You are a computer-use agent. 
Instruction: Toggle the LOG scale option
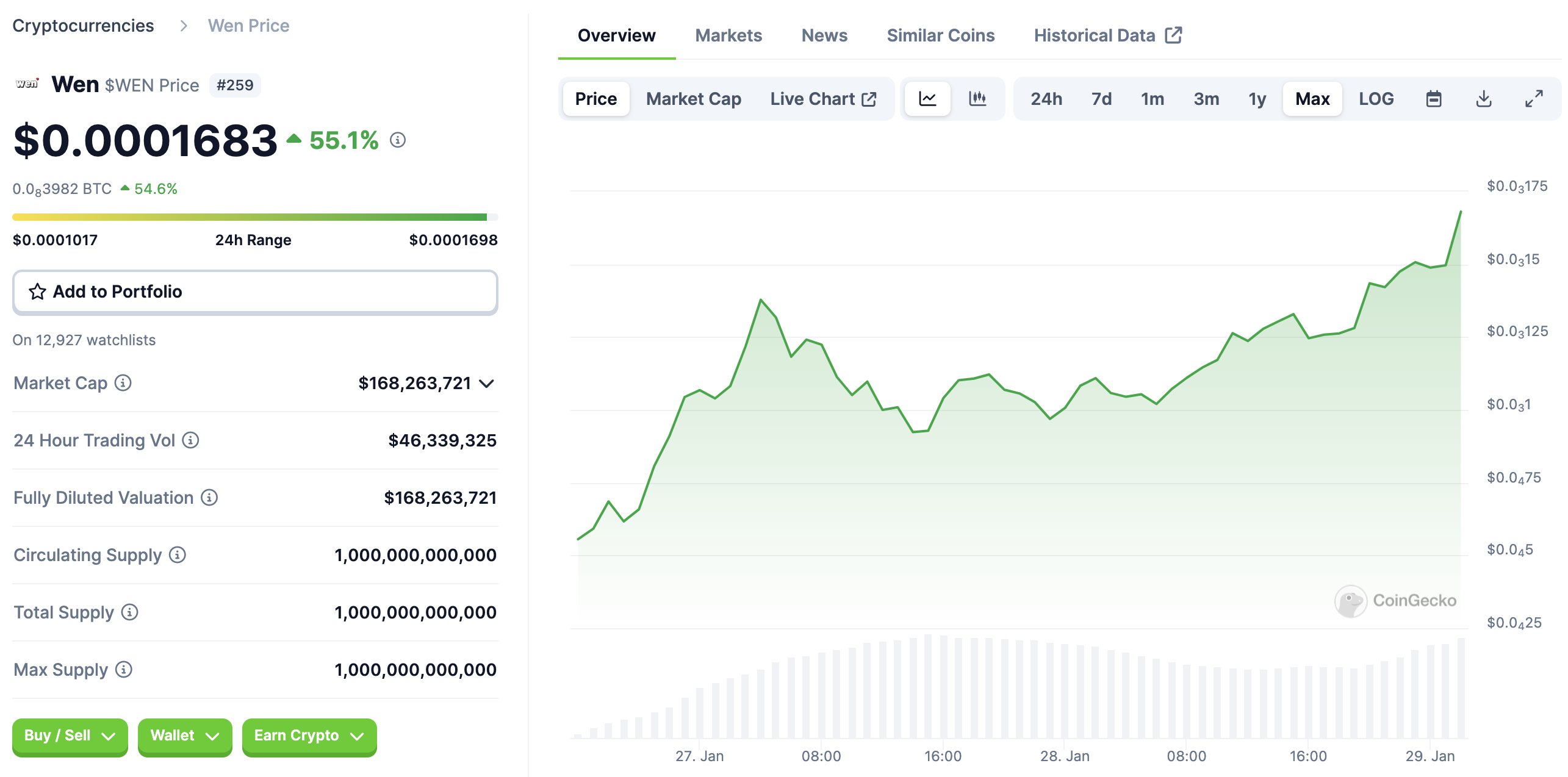click(1376, 99)
